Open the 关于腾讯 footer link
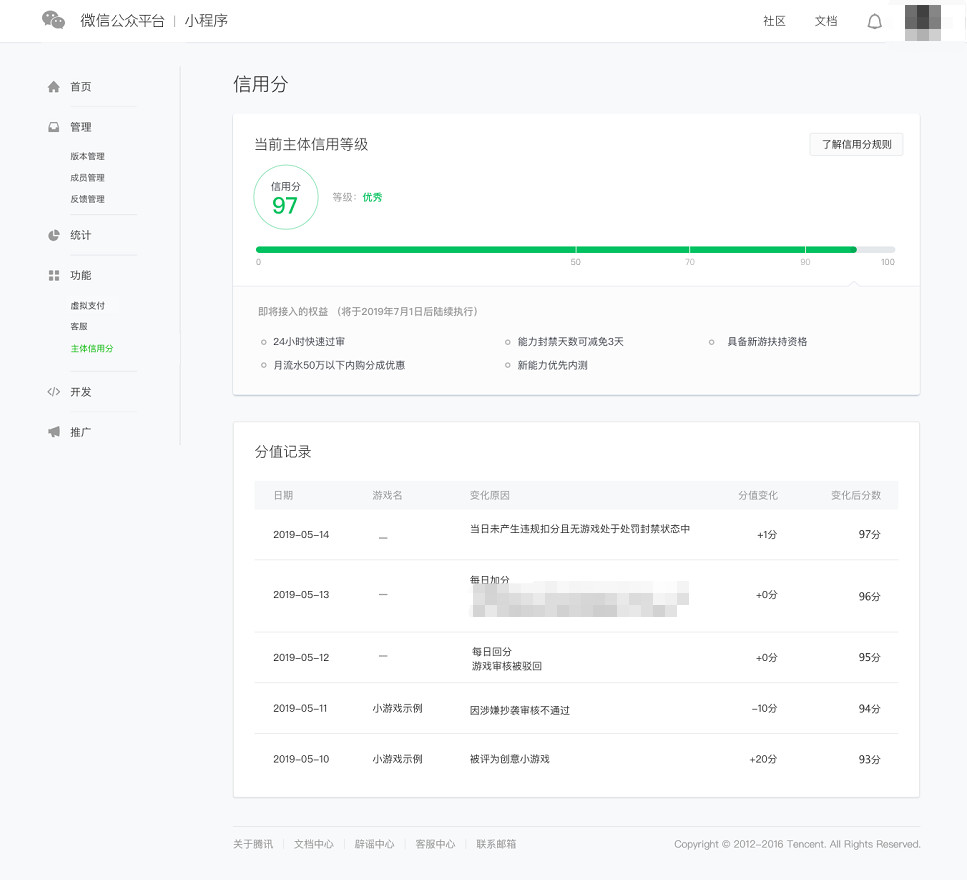Image resolution: width=967 pixels, height=880 pixels. [253, 844]
